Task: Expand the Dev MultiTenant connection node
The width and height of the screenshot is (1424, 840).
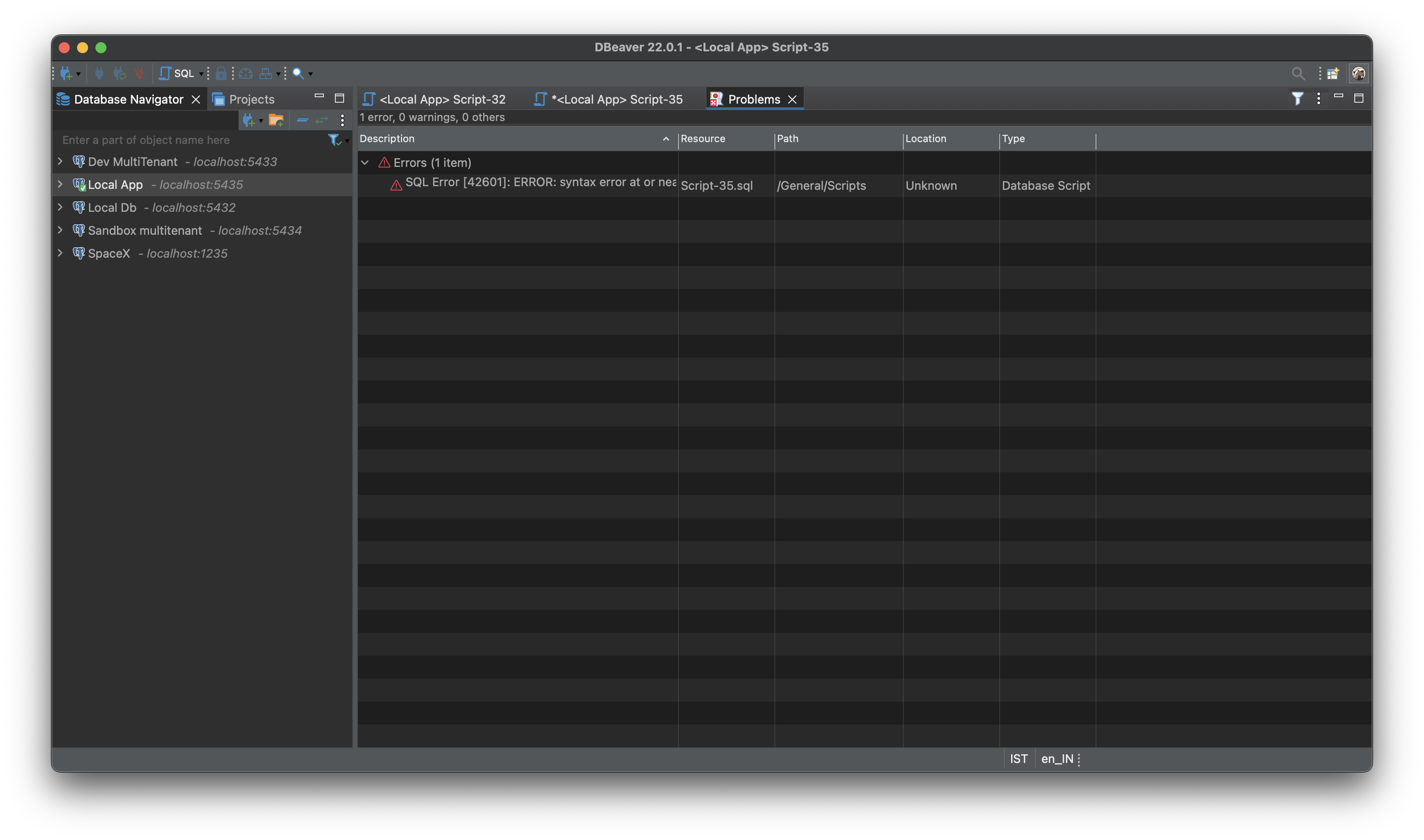Action: point(60,161)
